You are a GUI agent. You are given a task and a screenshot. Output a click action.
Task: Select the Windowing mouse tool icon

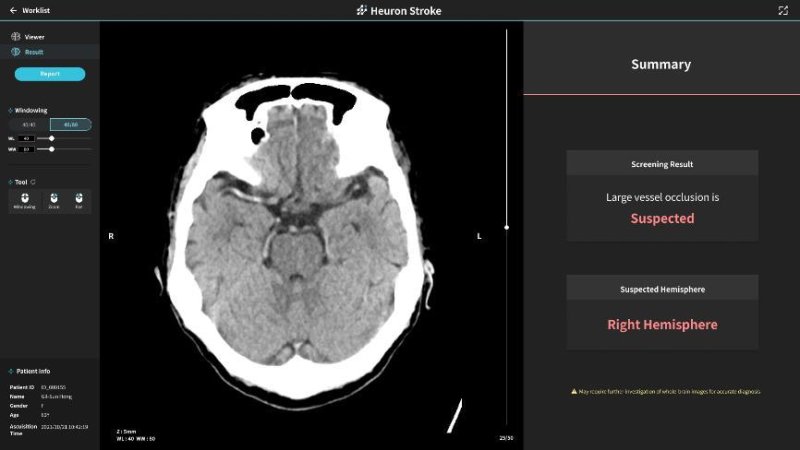click(22, 199)
